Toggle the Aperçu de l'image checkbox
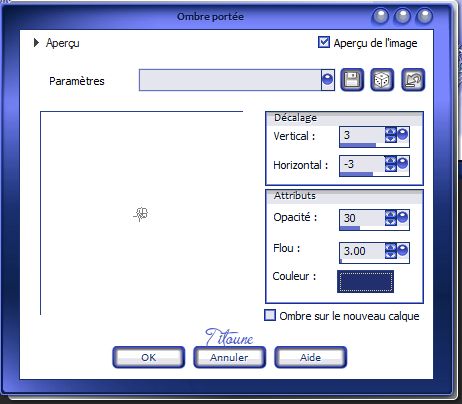Viewport: 462px width, 404px height. (324, 42)
